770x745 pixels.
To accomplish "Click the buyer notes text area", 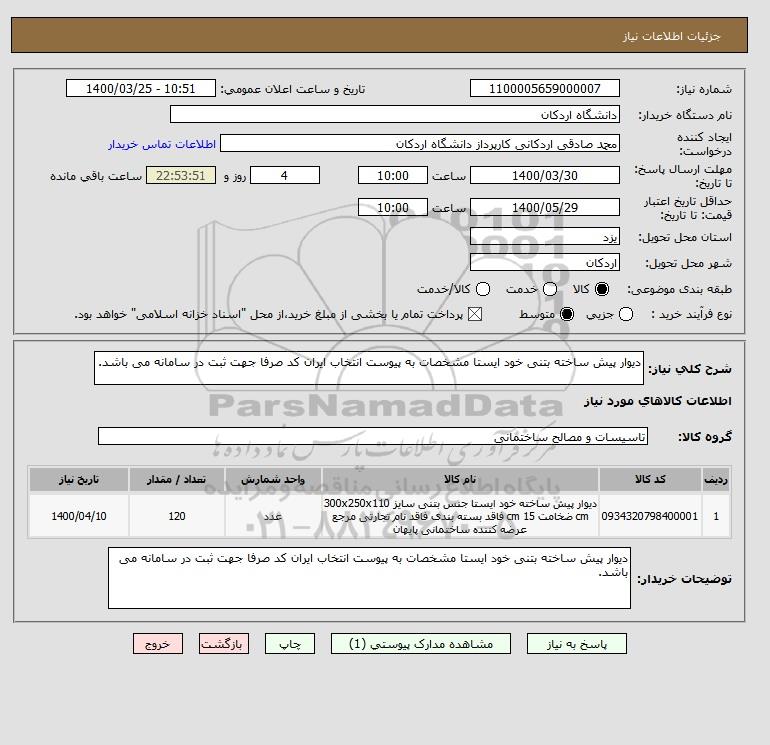I will coord(369,578).
